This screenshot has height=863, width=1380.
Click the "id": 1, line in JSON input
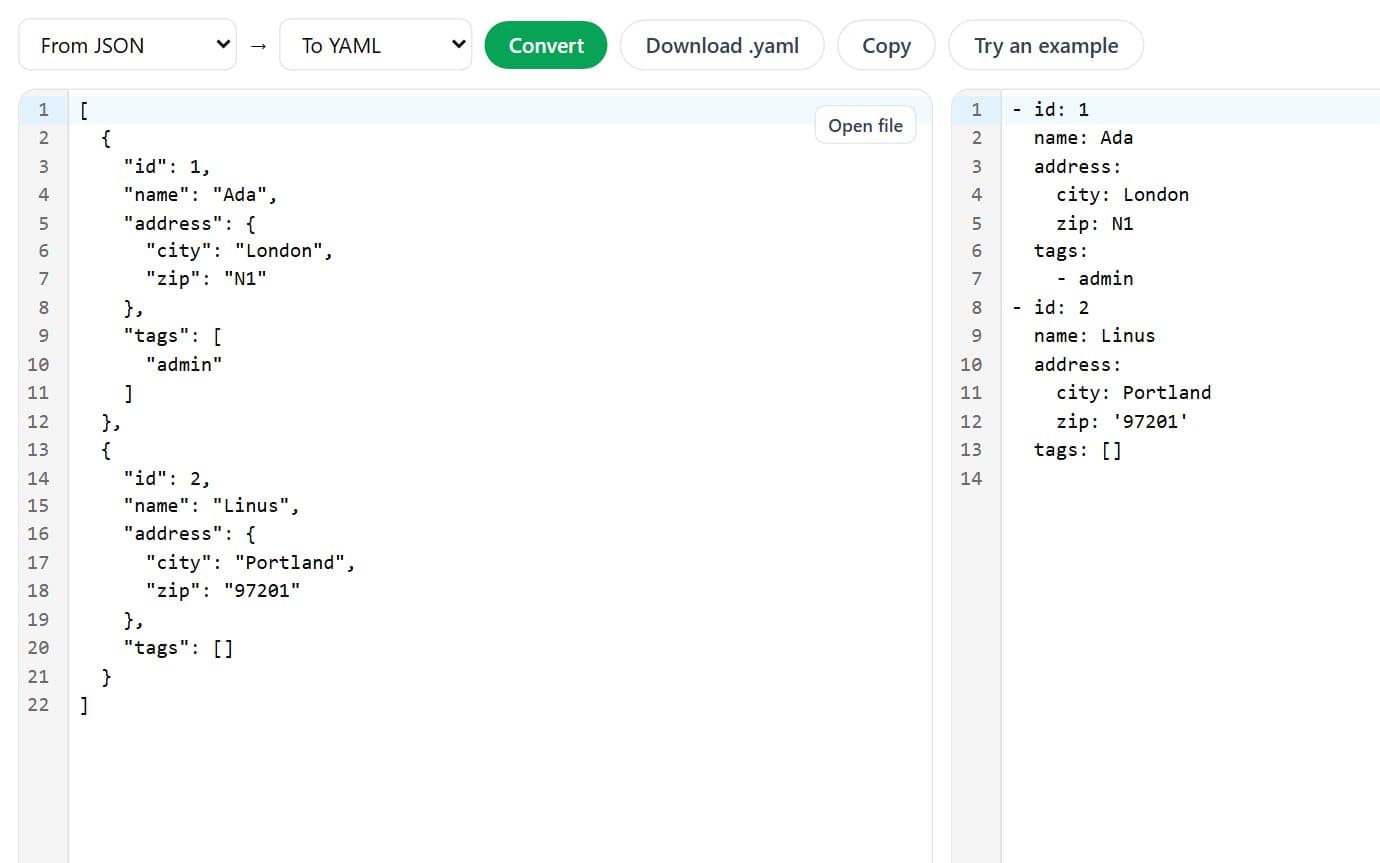pos(167,166)
